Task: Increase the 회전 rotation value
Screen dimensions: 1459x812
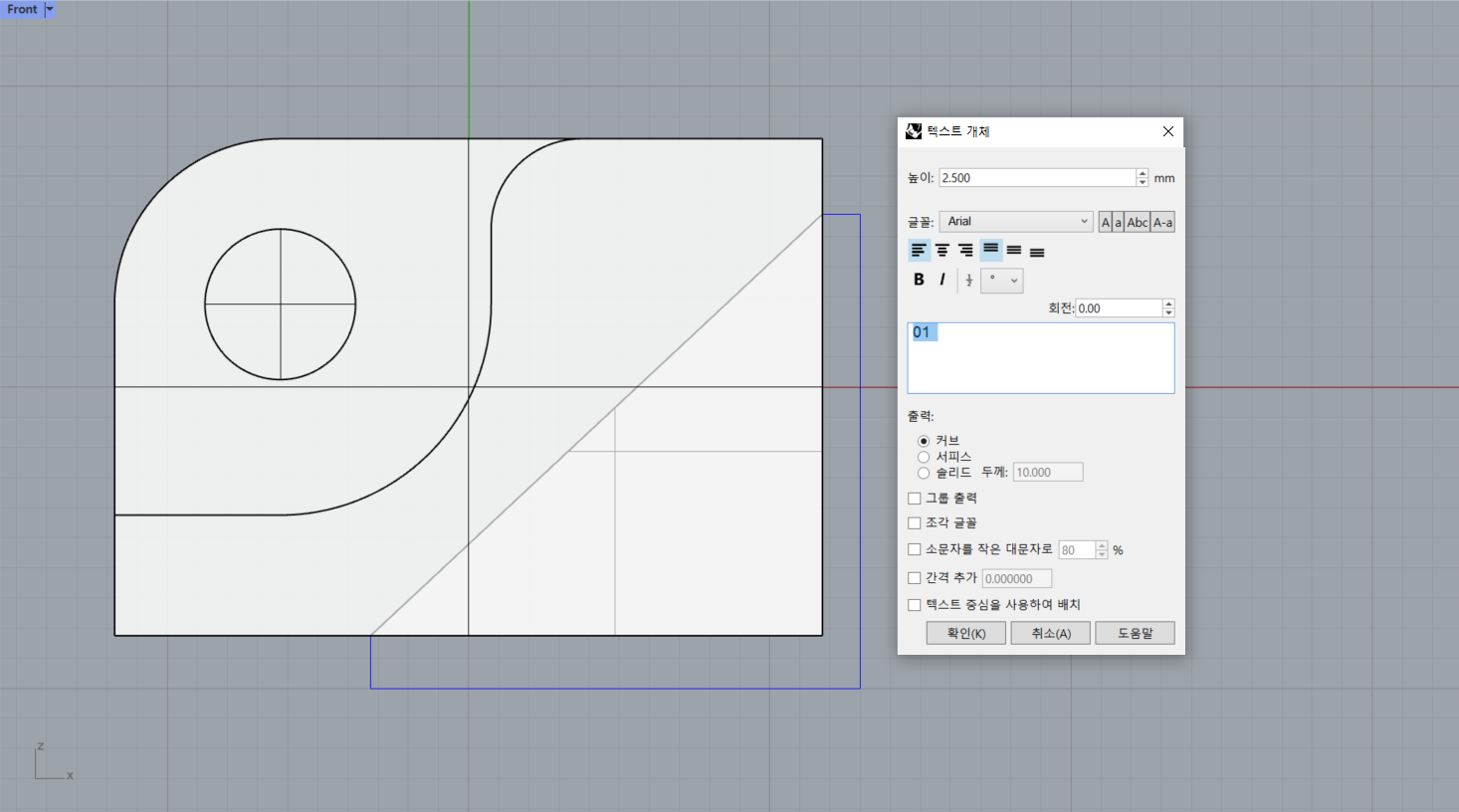Action: point(1168,304)
